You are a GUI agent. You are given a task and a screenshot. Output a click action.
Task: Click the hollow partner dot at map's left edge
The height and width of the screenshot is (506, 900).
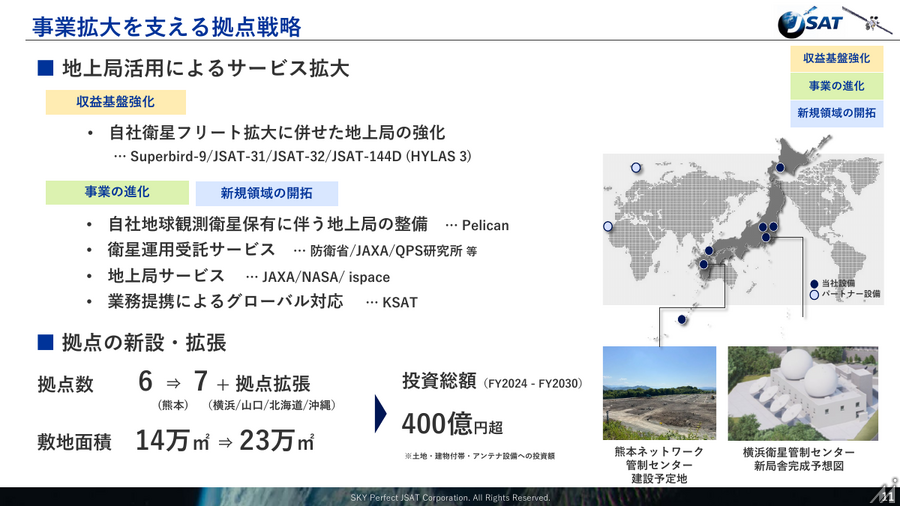(x=608, y=227)
